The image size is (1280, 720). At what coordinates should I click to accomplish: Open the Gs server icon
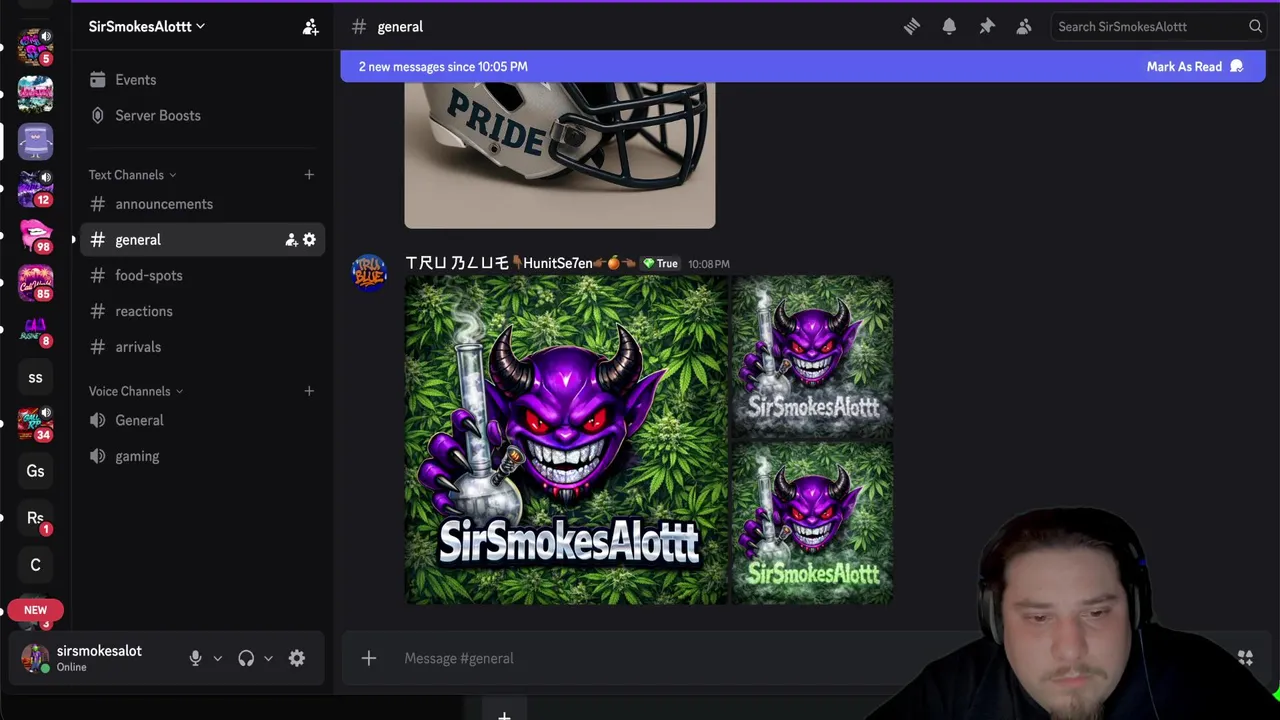(35, 471)
